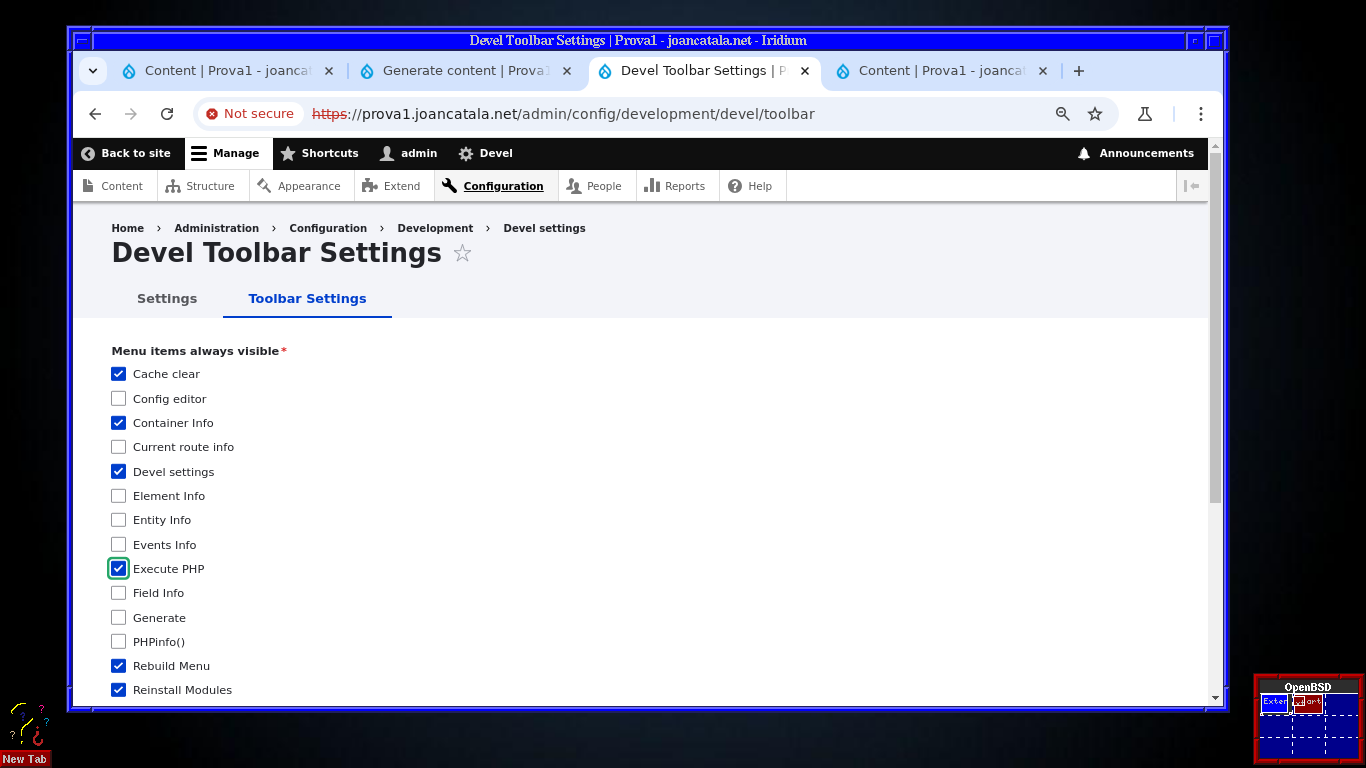
Task: Go back with the browser back arrow
Action: point(95,114)
